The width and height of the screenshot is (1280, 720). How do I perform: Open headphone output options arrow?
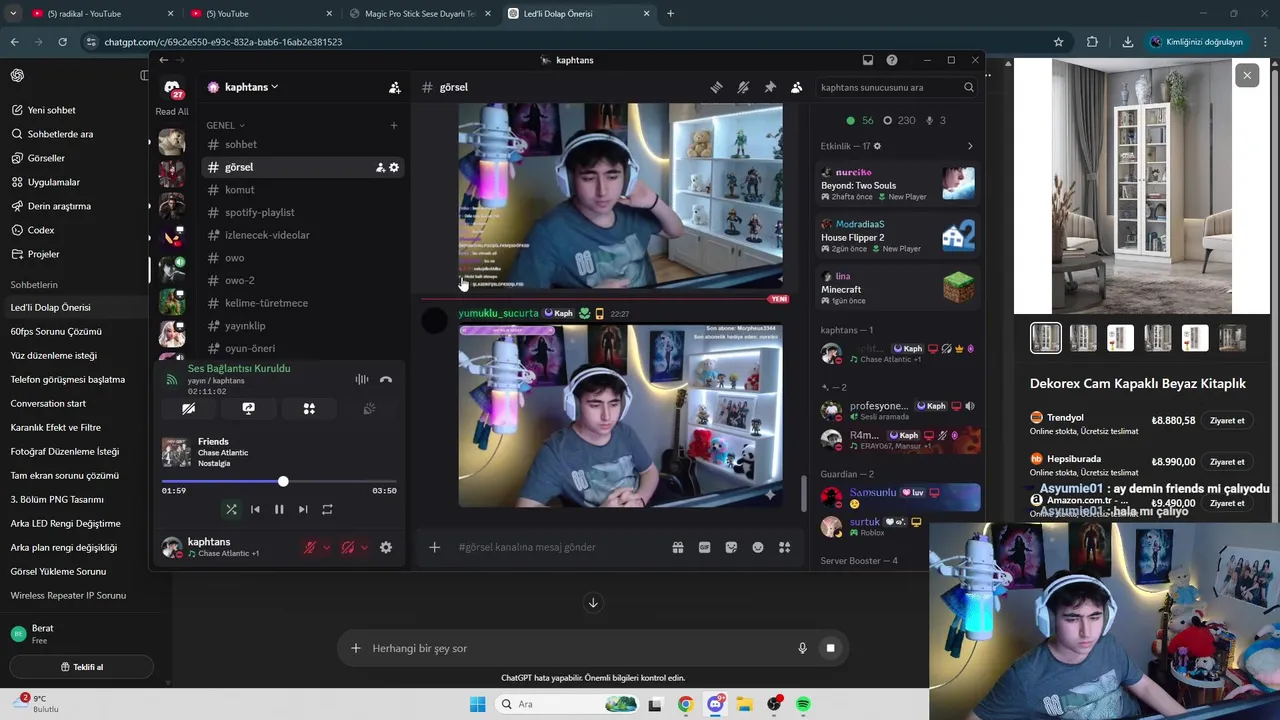coord(363,547)
